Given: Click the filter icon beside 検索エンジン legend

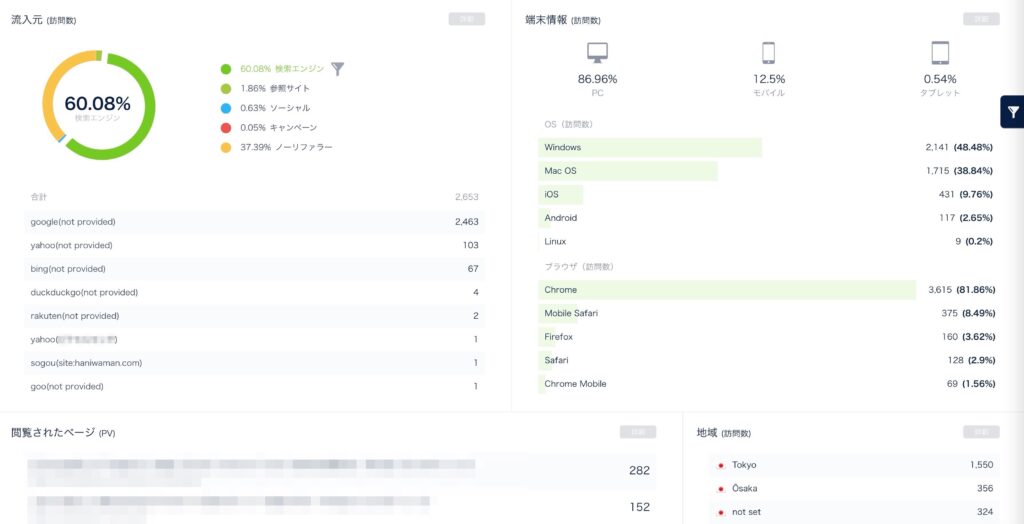Looking at the screenshot, I should (338, 69).
